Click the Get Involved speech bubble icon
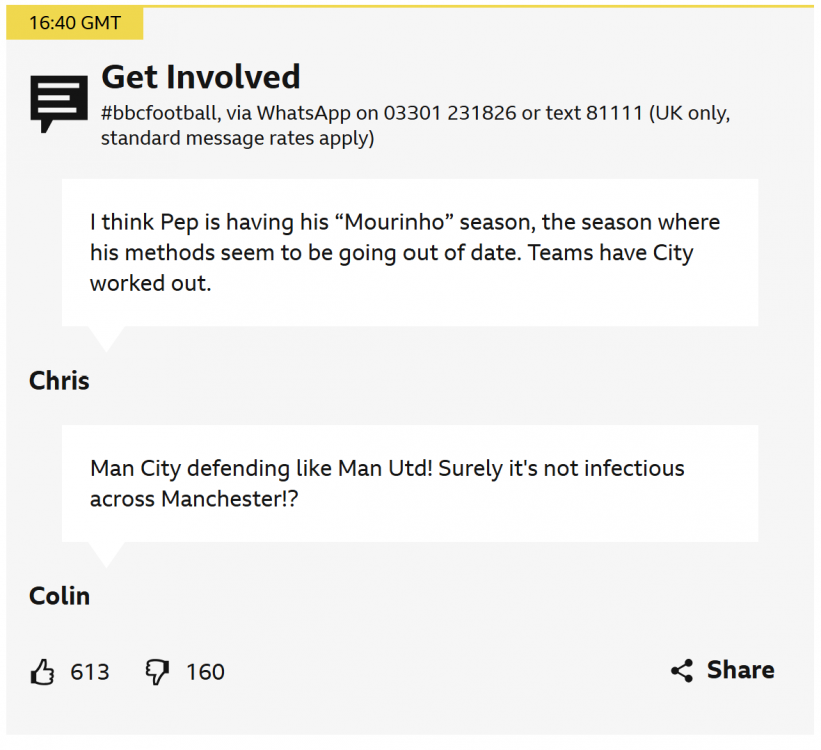This screenshot has width=821, height=750. [59, 102]
